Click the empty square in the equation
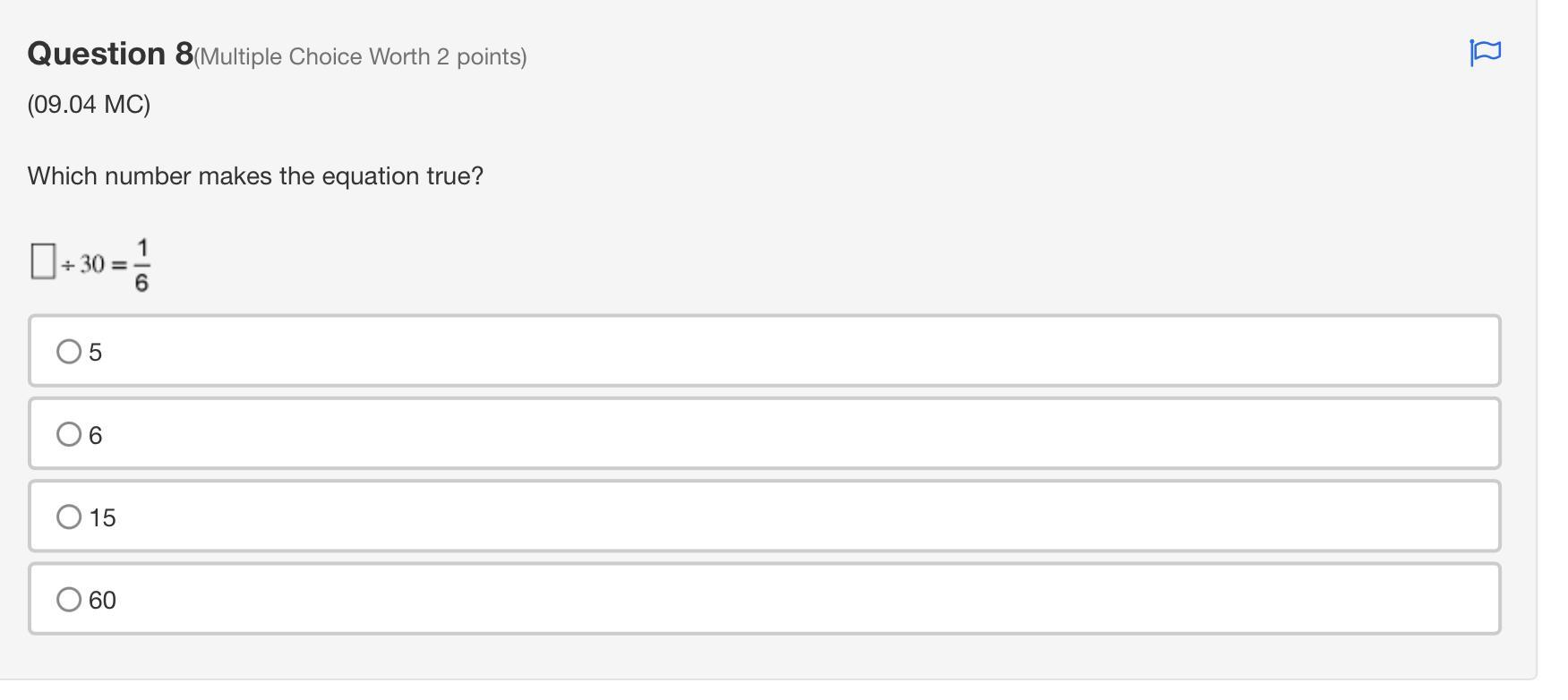Screen dimensions: 1568x700 (x=43, y=261)
